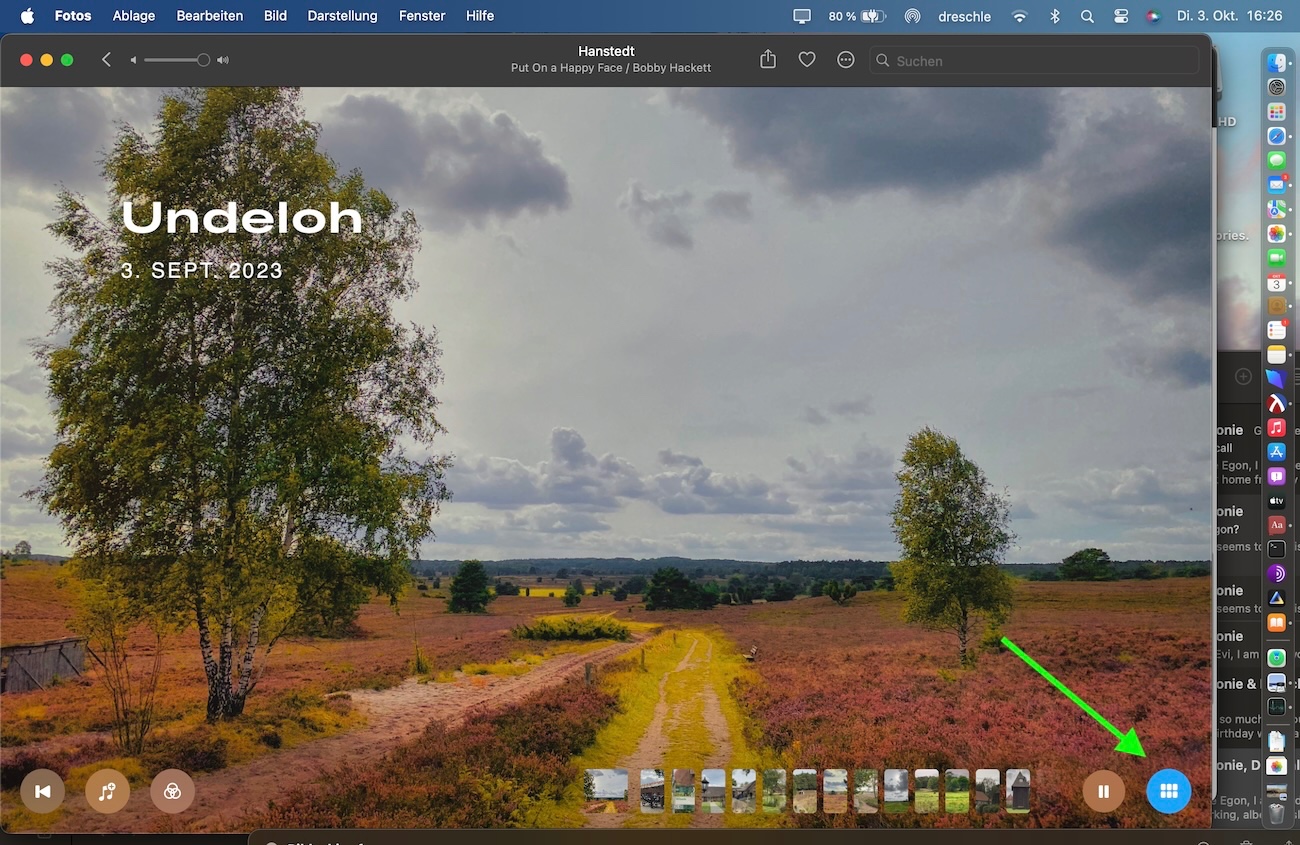The width and height of the screenshot is (1300, 845).
Task: Open the Fotos app menu
Action: [73, 16]
